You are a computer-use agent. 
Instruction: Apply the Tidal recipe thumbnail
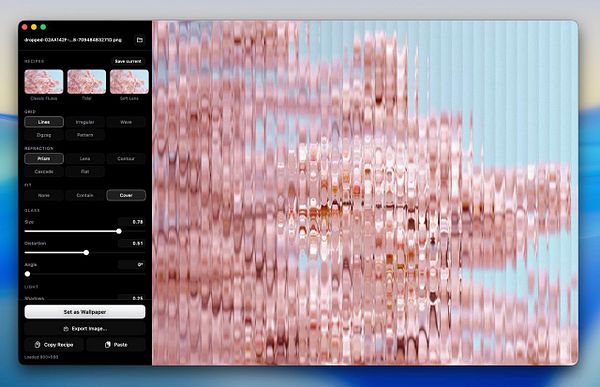86,82
